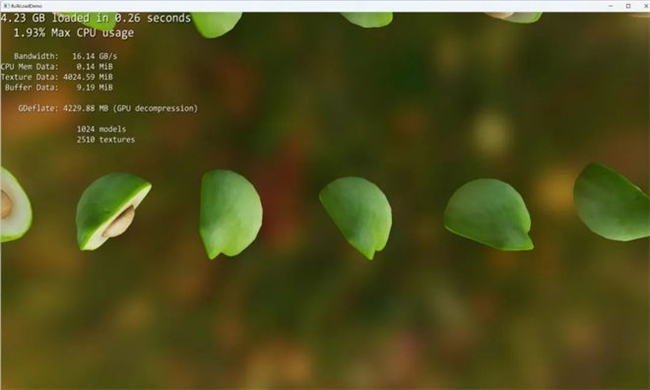
Task: Click the '1.93% Max CPU usage' readout
Action: [x=73, y=33]
